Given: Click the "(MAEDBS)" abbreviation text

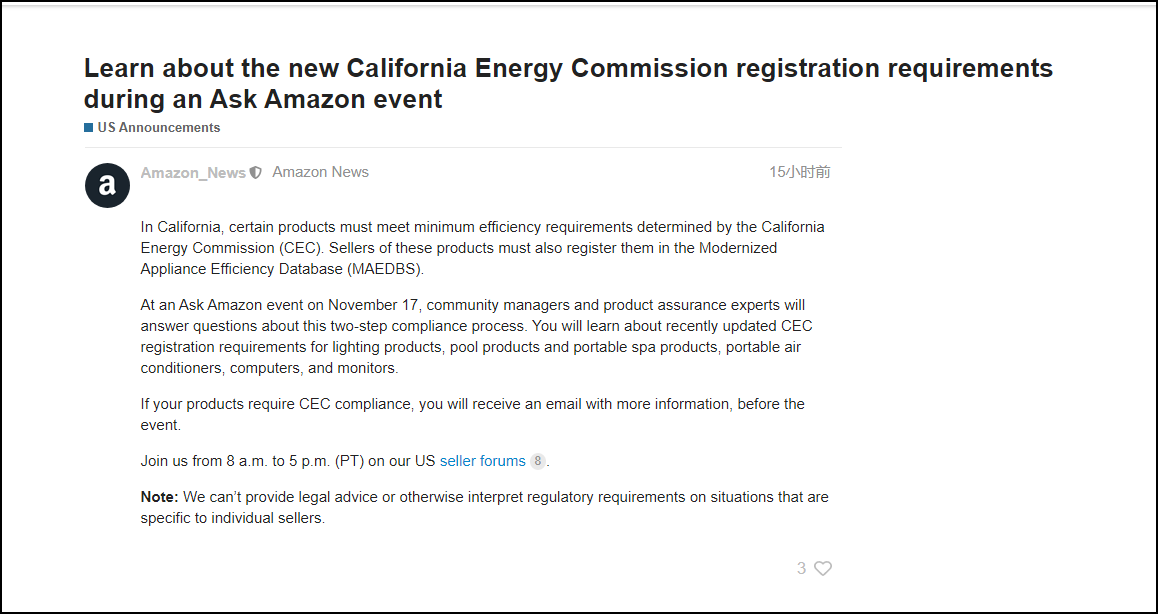Looking at the screenshot, I should (x=385, y=269).
